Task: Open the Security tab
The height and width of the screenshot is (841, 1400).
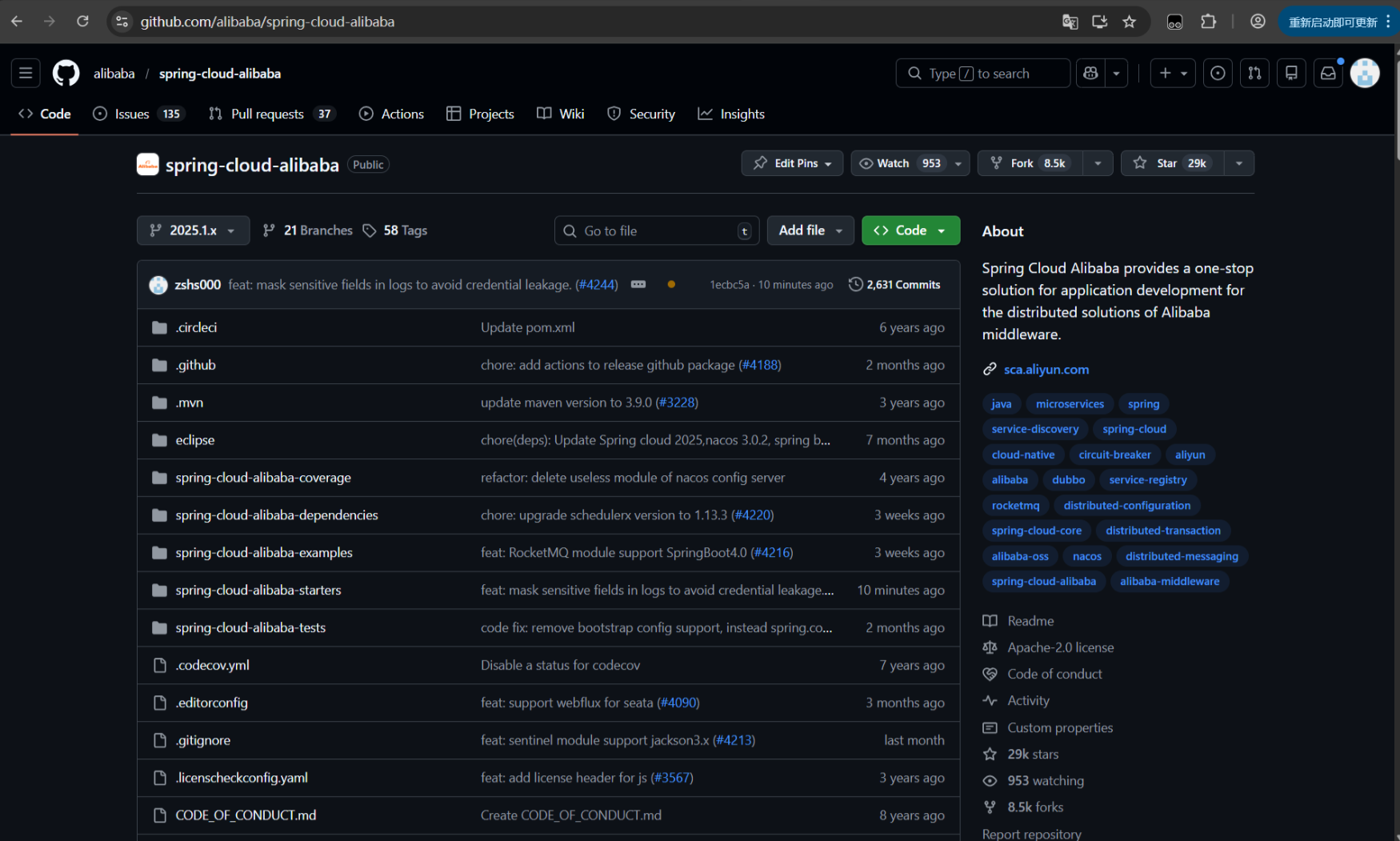Action: 642,114
